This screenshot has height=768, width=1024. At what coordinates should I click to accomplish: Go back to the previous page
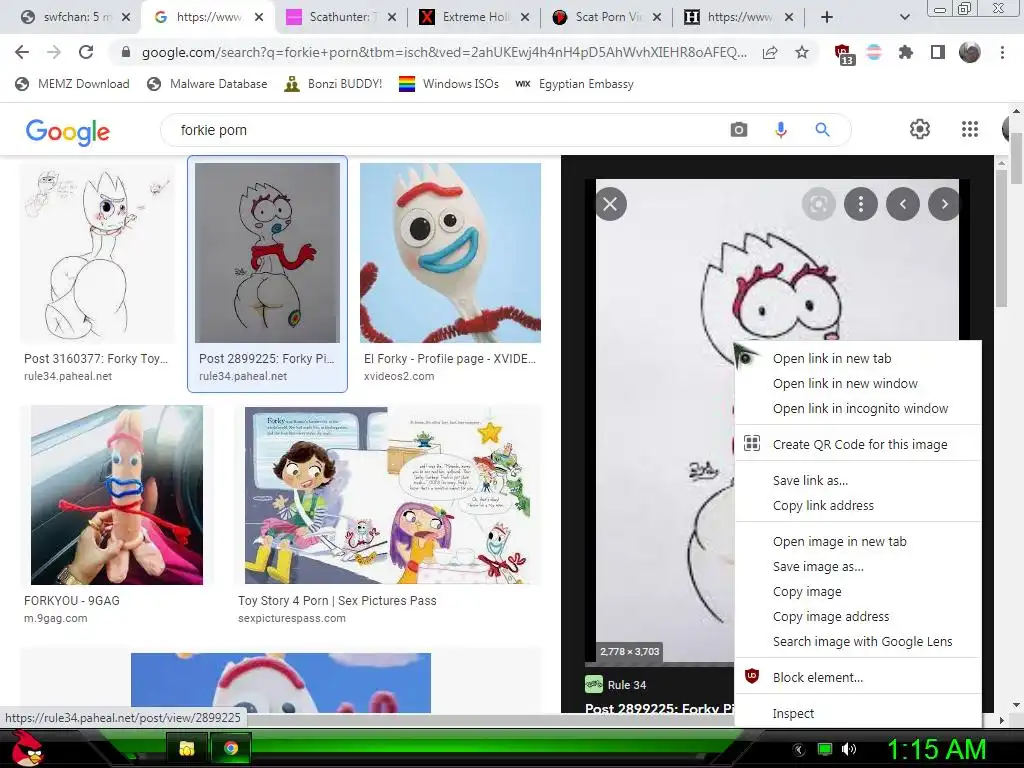pos(22,52)
